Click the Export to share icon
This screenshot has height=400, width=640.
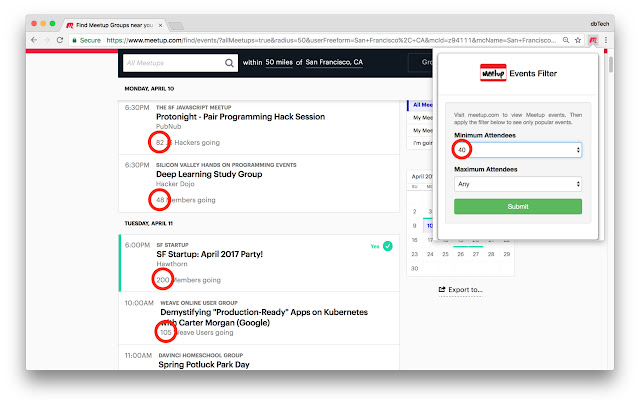442,289
